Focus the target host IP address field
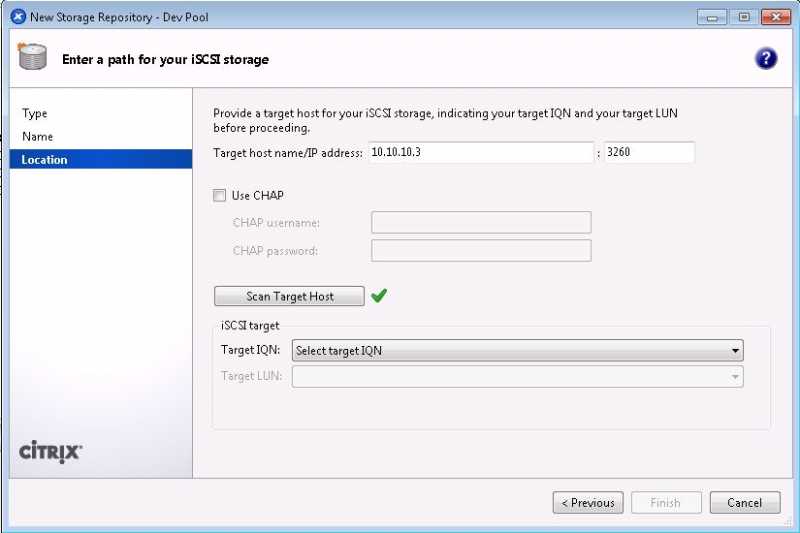Screen dimensions: 800x533 point(480,153)
